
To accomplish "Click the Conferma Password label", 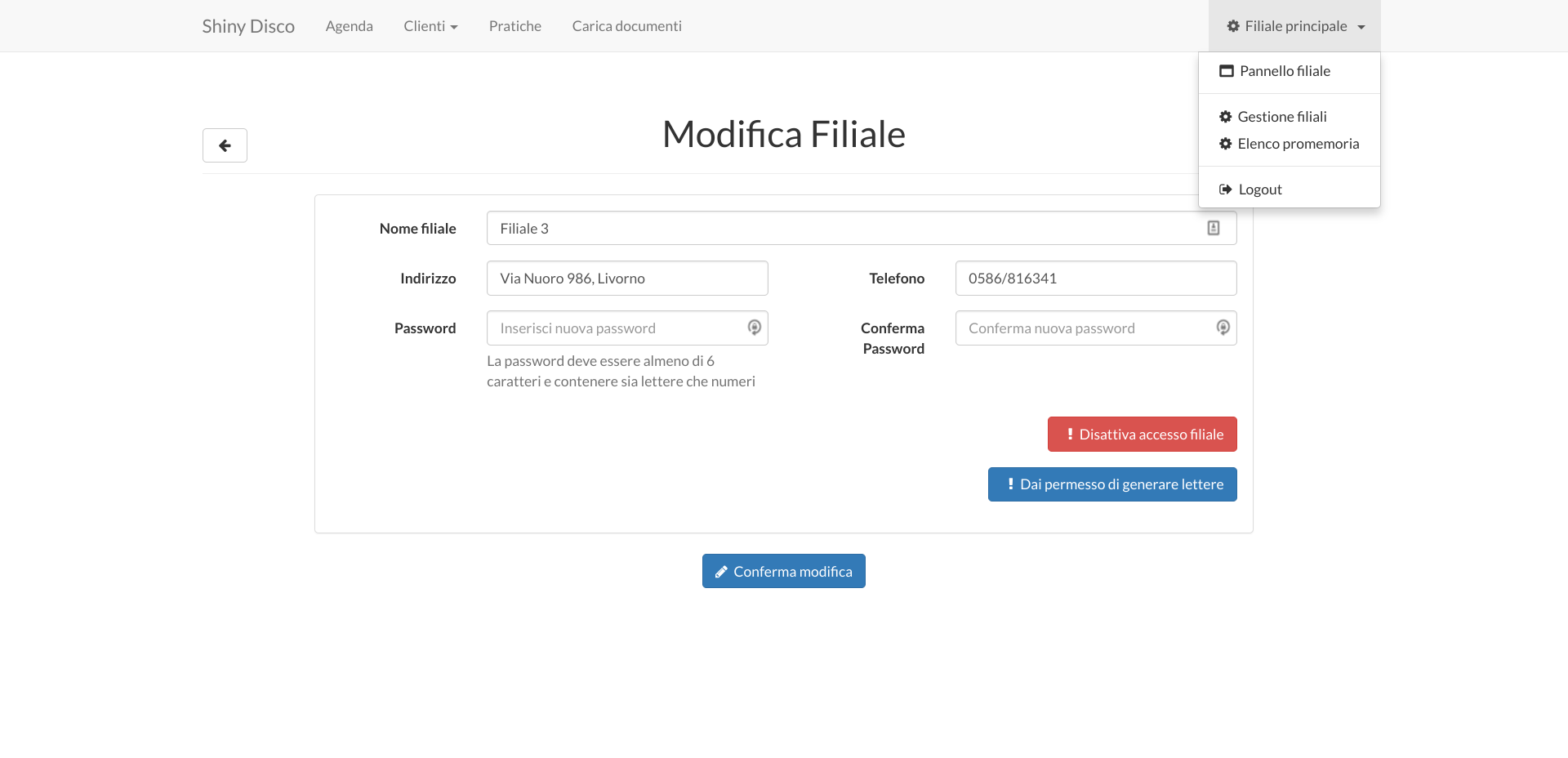I will pos(893,338).
